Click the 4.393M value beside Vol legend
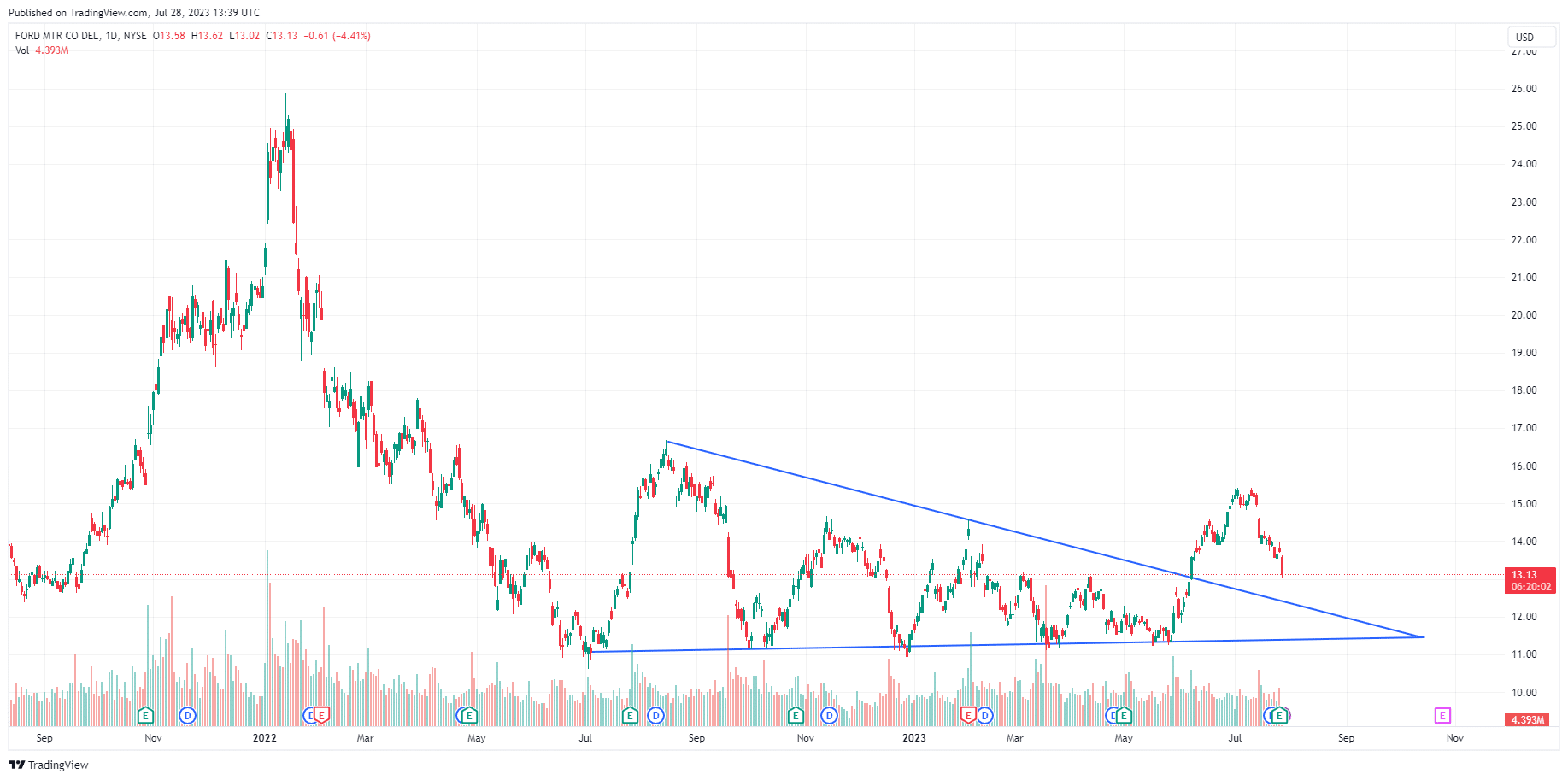 pyautogui.click(x=51, y=50)
